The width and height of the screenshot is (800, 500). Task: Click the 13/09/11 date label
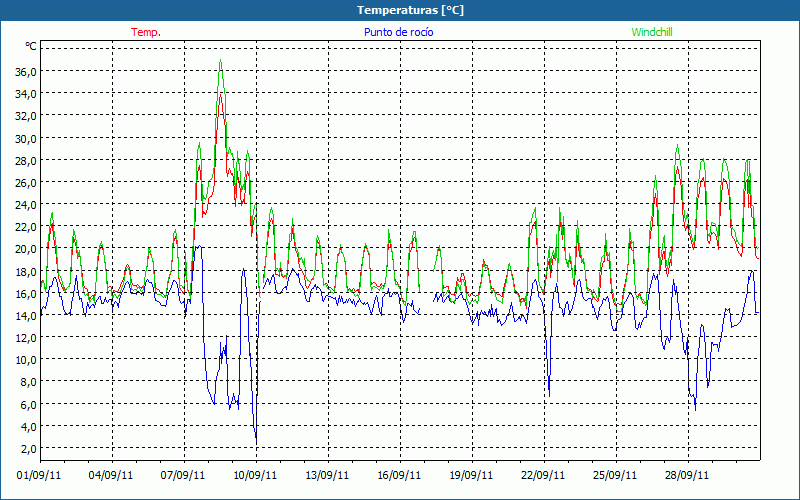[327, 475]
